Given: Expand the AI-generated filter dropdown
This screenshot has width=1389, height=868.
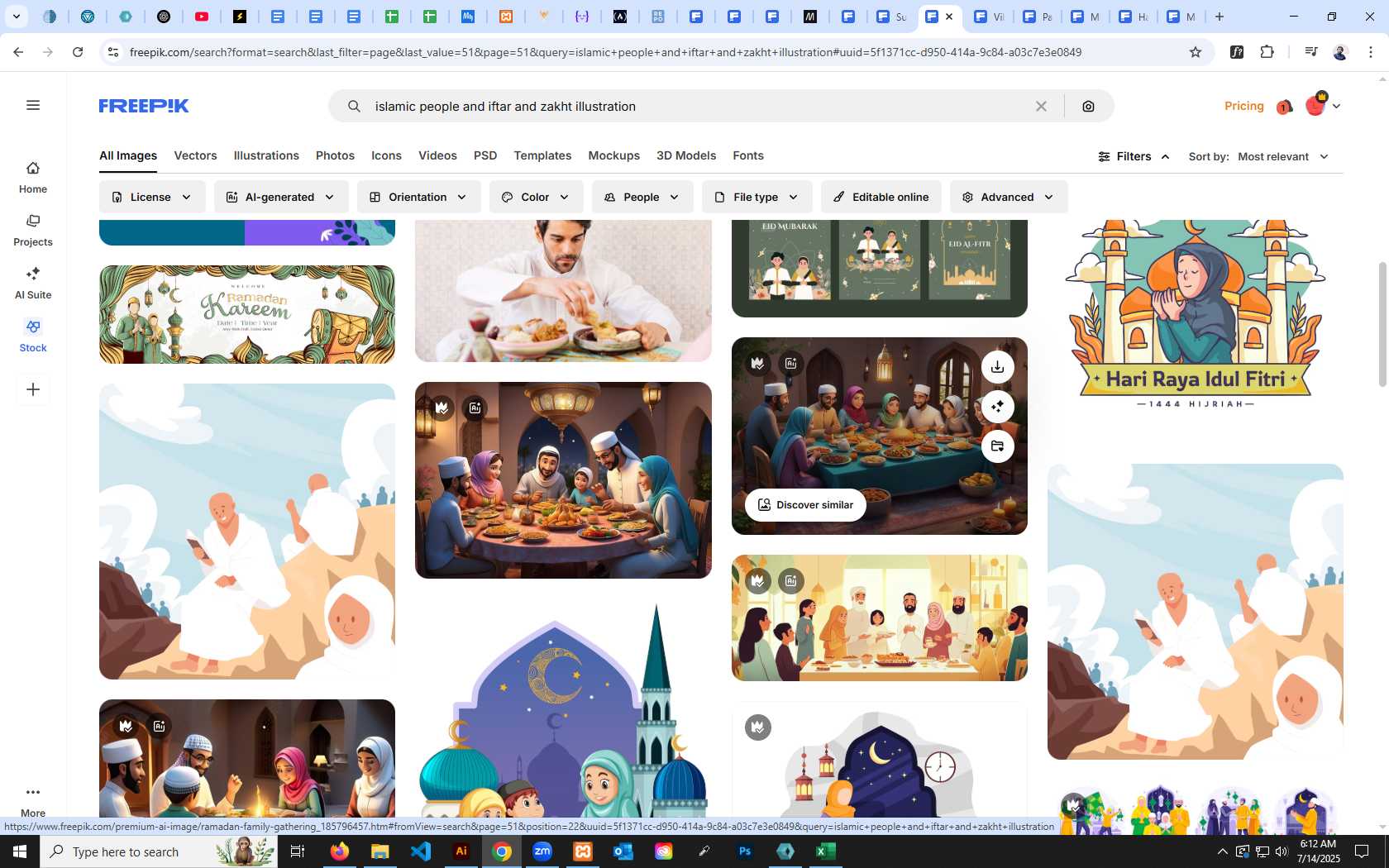Looking at the screenshot, I should pyautogui.click(x=281, y=197).
